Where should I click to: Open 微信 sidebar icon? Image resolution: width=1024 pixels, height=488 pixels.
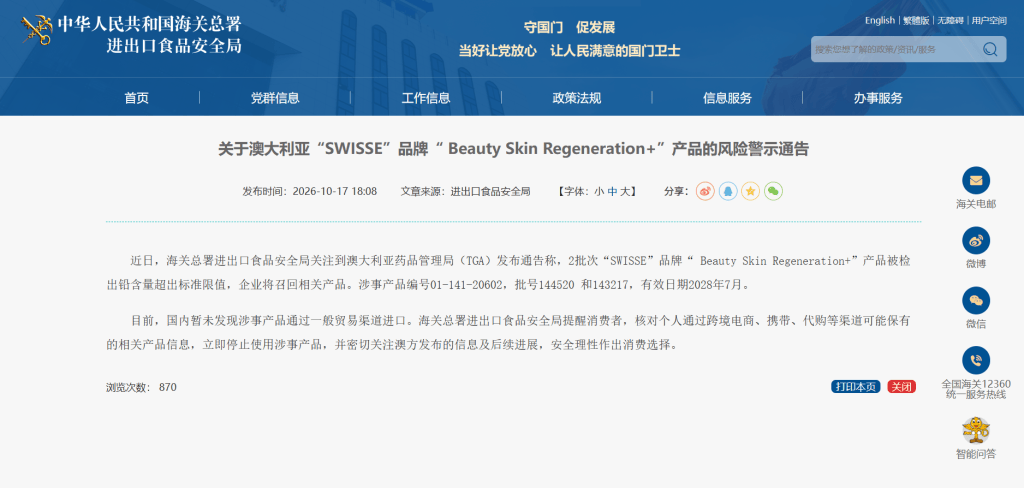coord(976,301)
